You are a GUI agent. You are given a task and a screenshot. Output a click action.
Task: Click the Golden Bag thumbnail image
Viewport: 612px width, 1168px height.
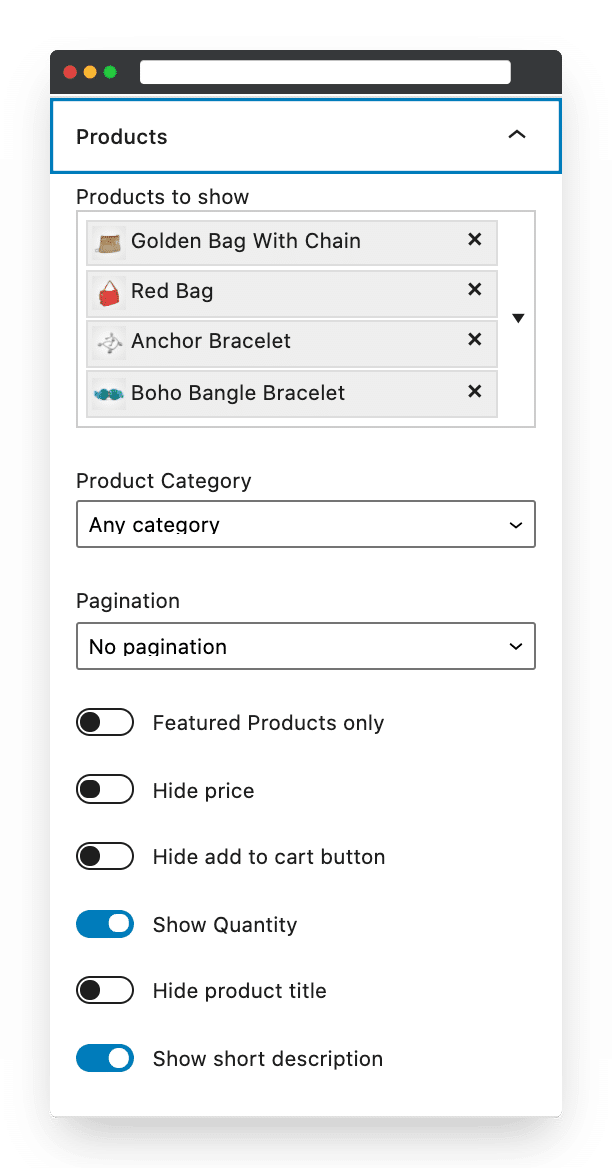coord(109,243)
